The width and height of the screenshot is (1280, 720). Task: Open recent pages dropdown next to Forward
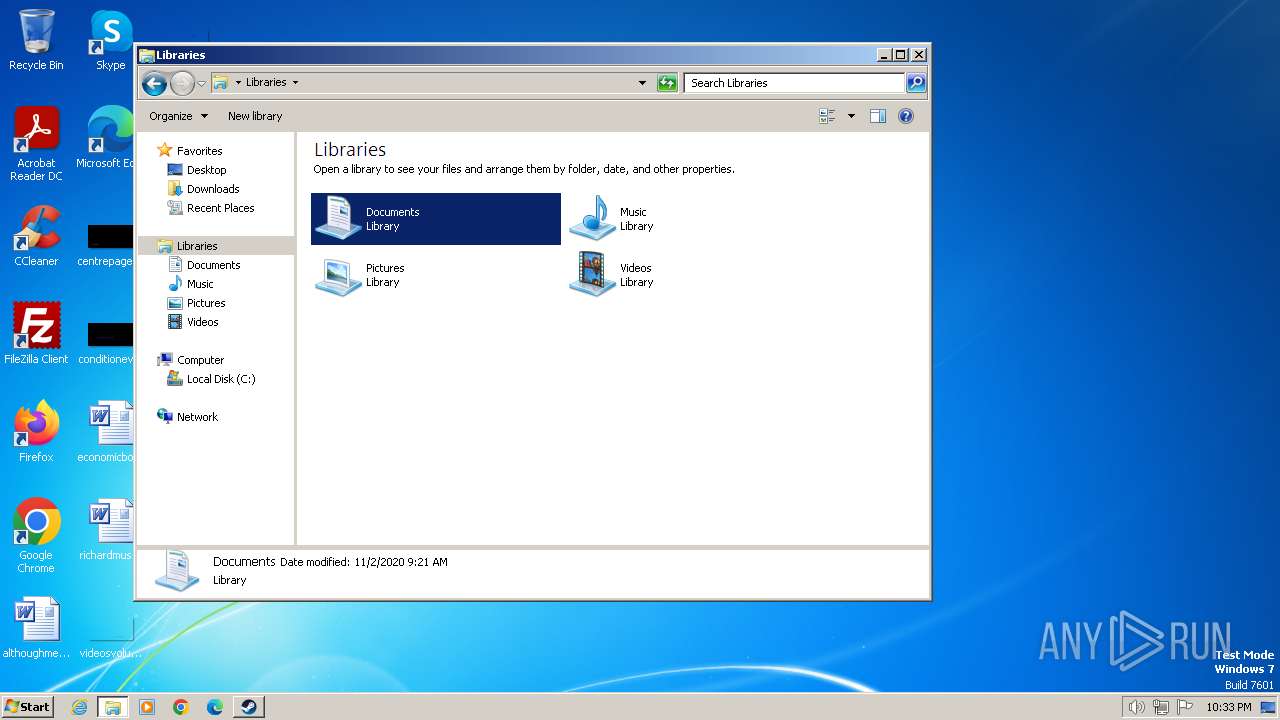click(x=201, y=83)
